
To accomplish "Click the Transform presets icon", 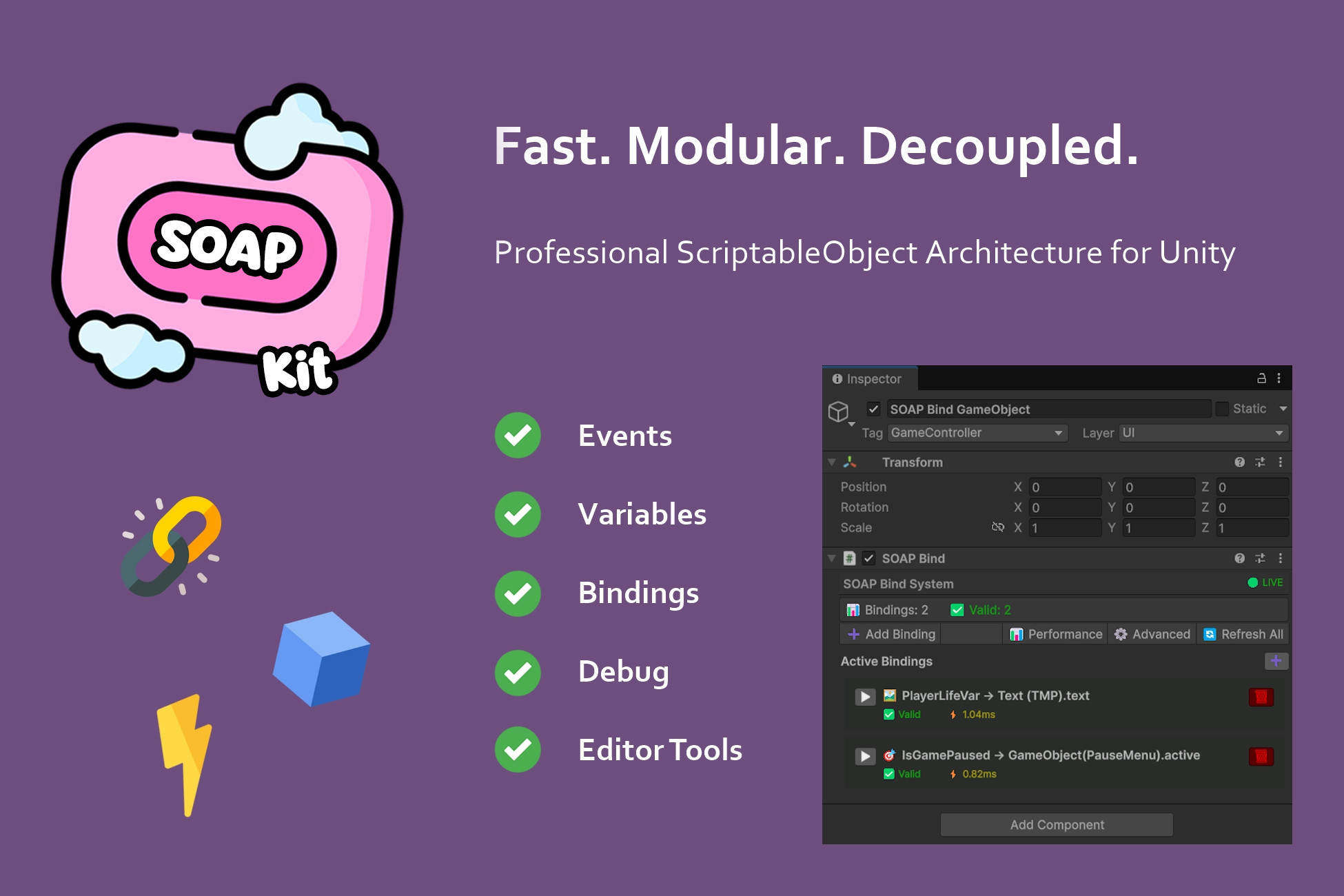I will pyautogui.click(x=1260, y=462).
